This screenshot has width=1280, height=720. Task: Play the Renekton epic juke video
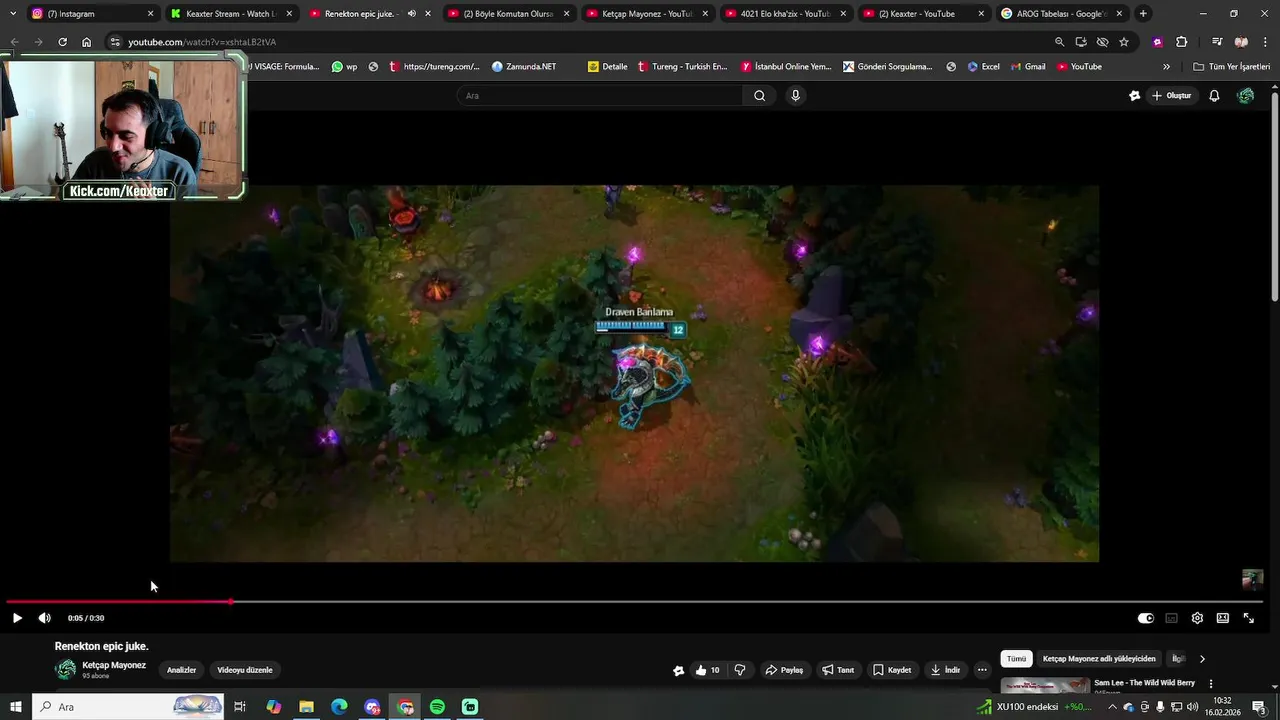tap(17, 618)
